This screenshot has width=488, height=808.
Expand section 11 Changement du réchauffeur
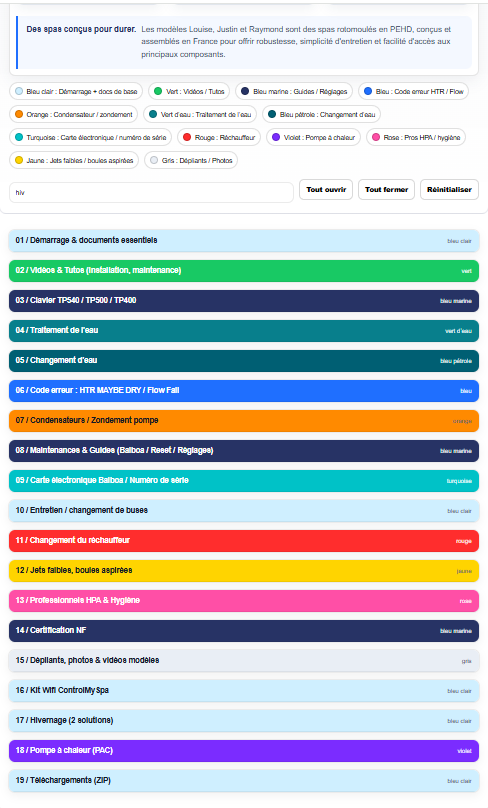[244, 541]
